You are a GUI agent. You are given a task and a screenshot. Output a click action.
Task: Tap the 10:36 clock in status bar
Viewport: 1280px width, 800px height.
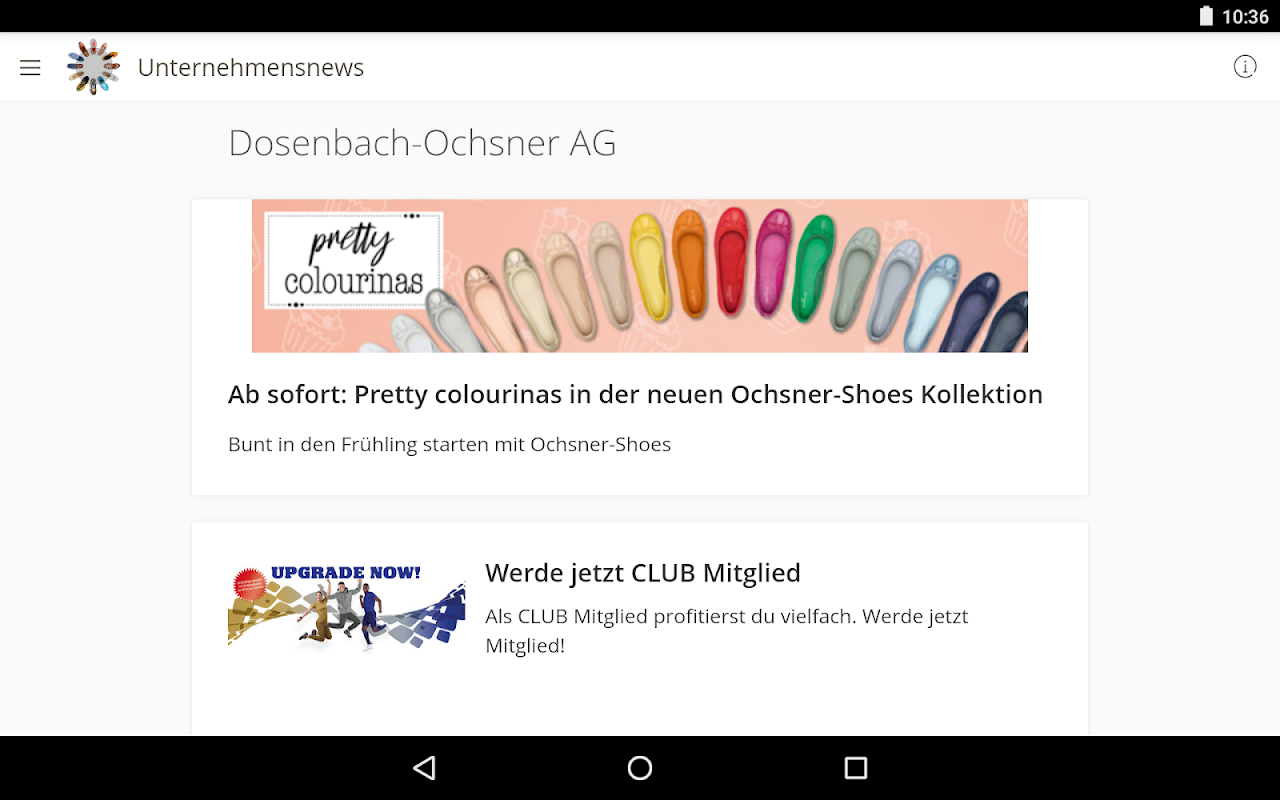coord(1245,17)
